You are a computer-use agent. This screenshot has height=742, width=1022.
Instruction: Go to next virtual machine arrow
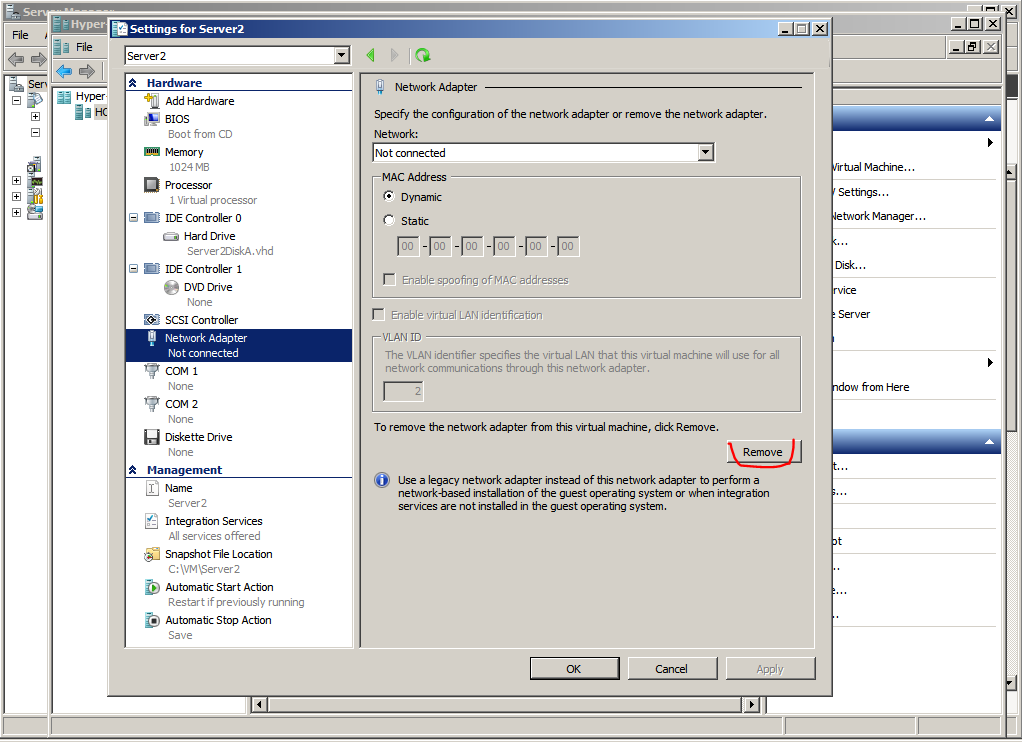click(x=394, y=55)
